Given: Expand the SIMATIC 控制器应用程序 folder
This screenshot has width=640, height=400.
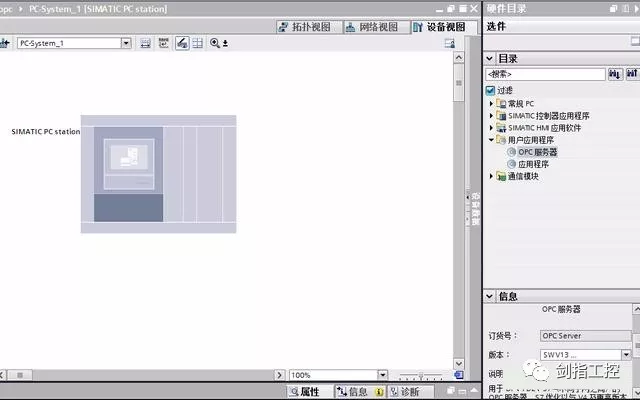Looking at the screenshot, I should pyautogui.click(x=491, y=116).
